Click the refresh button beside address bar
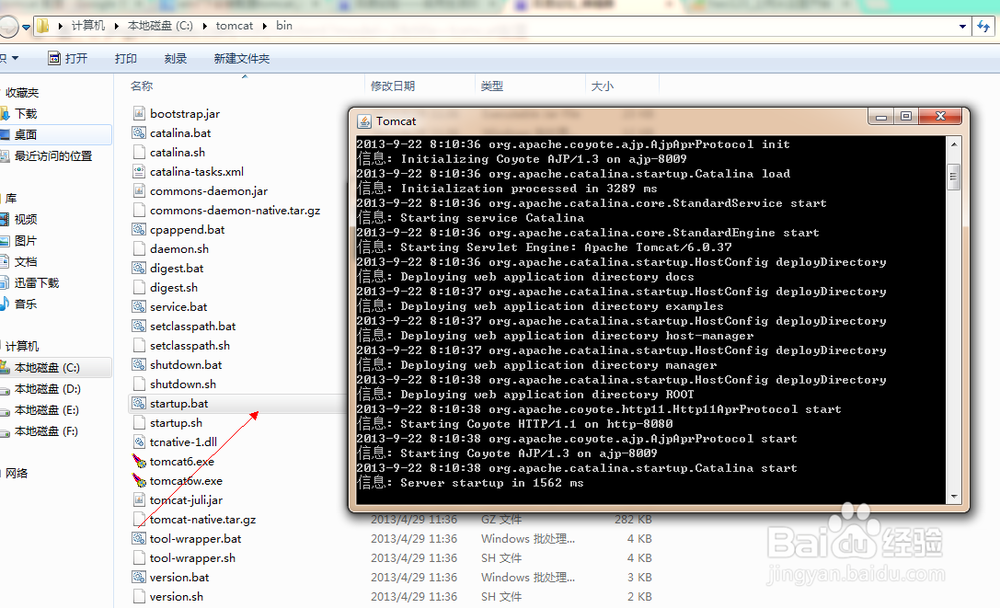1000x608 pixels. tap(984, 26)
